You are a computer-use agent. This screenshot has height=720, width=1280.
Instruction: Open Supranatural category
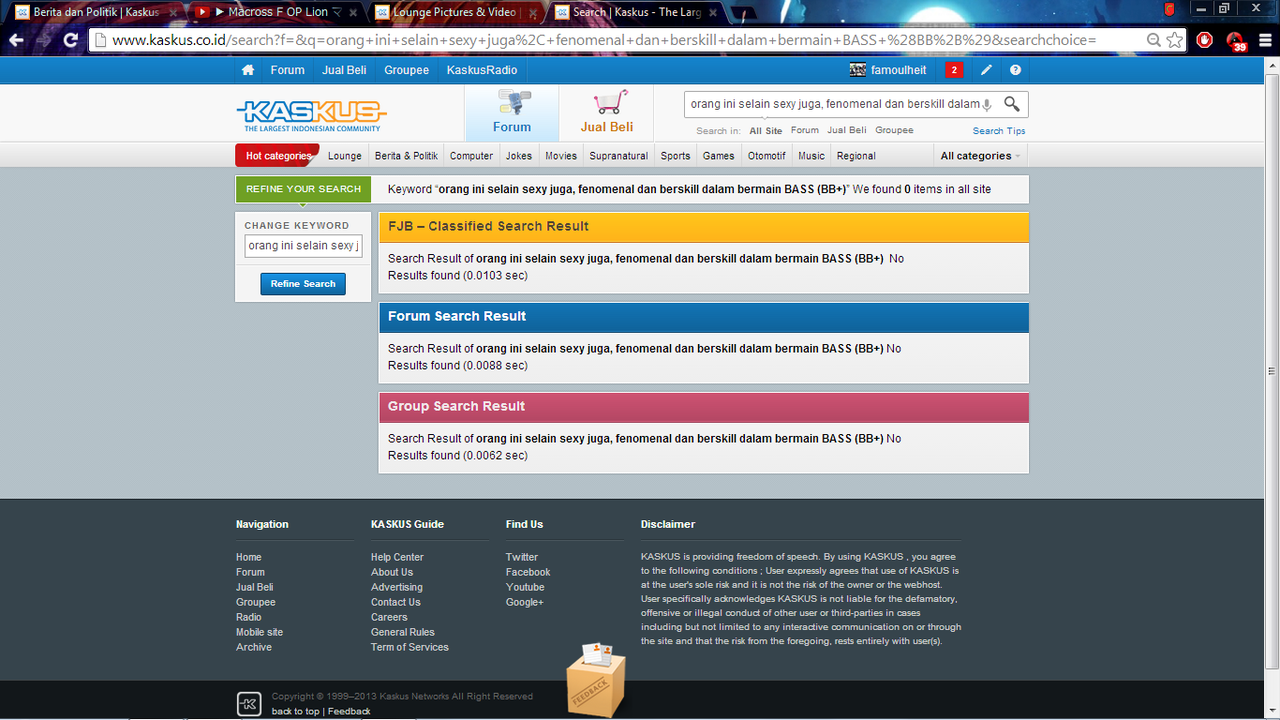click(x=619, y=156)
